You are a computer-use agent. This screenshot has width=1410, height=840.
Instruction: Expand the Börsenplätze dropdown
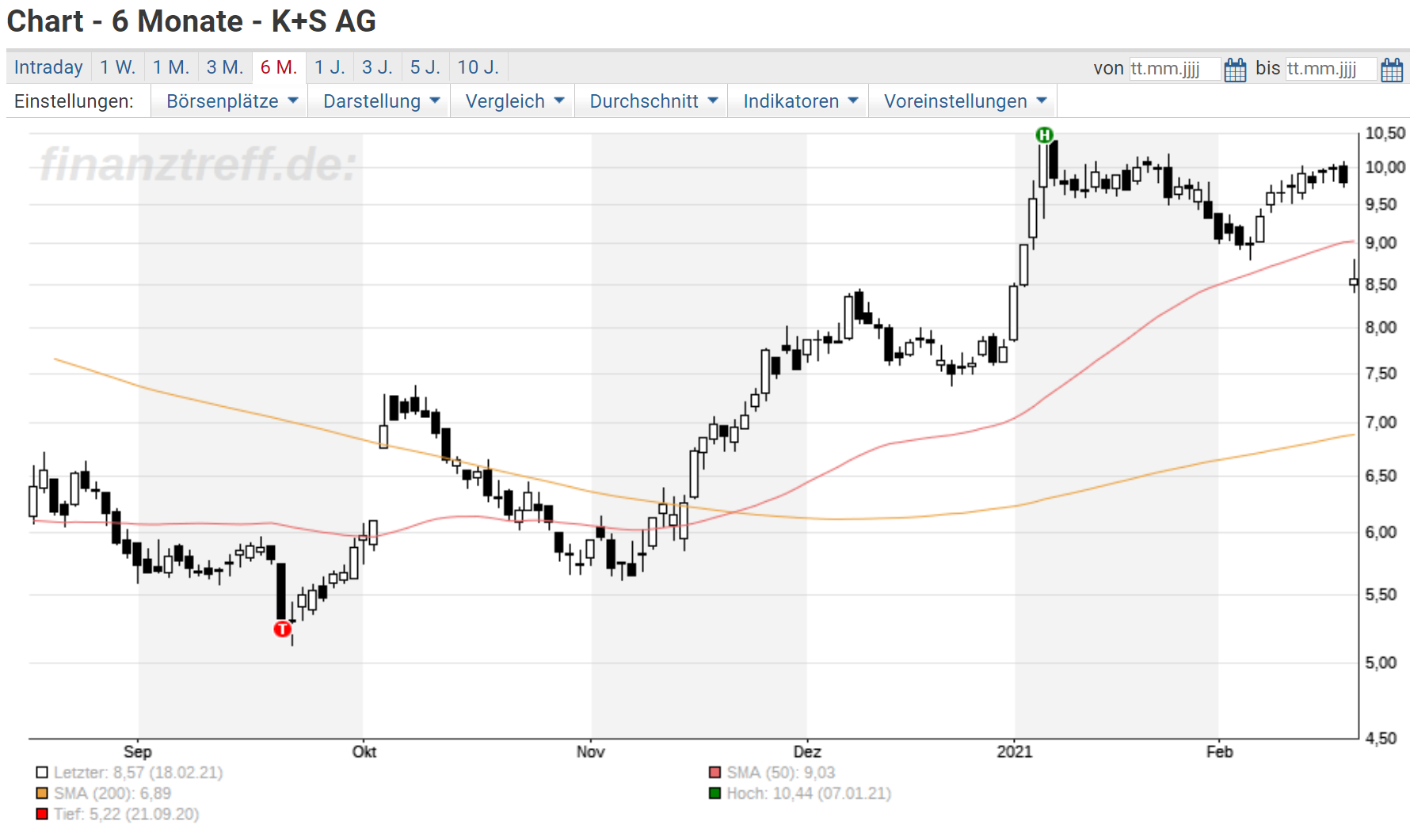(231, 101)
